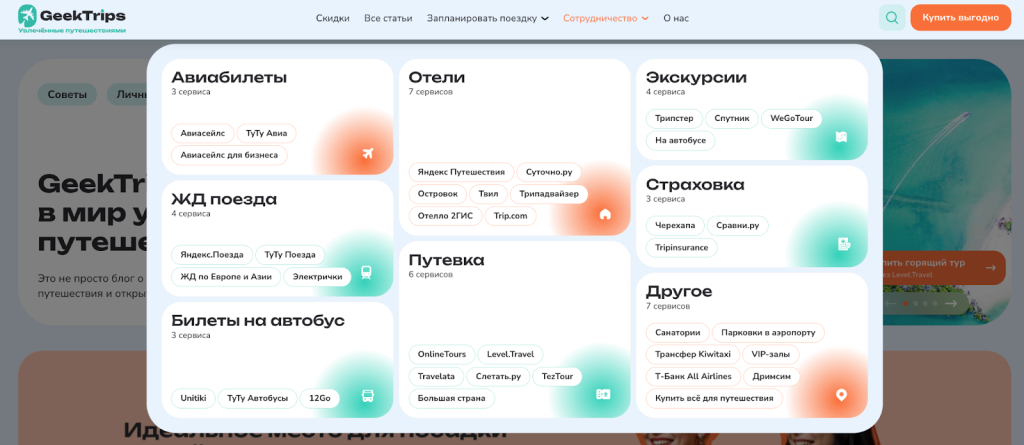Click the house icon in Отели card
Screen dimensions: 1024x445
(x=604, y=214)
